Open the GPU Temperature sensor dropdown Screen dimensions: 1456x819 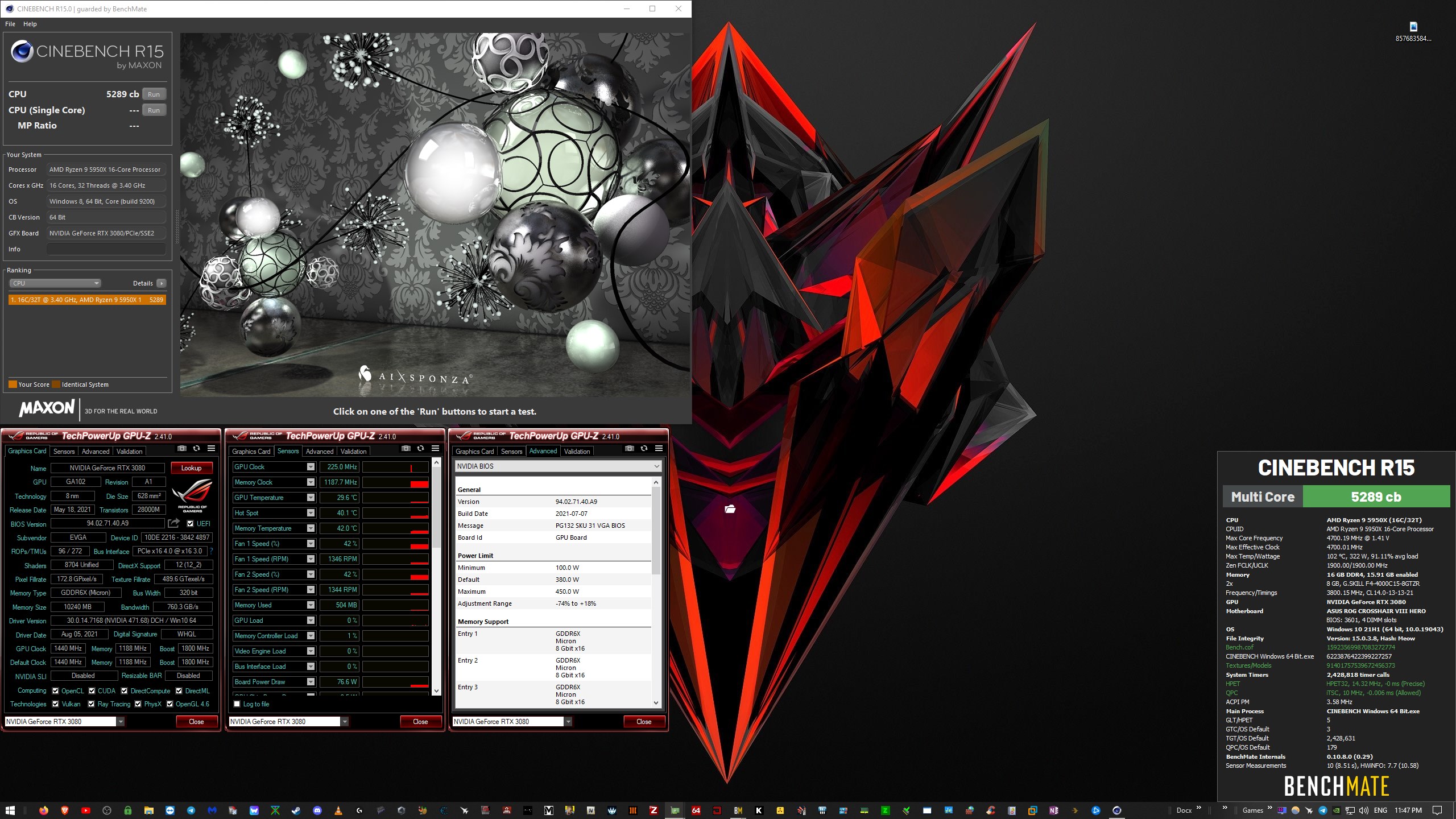311,498
